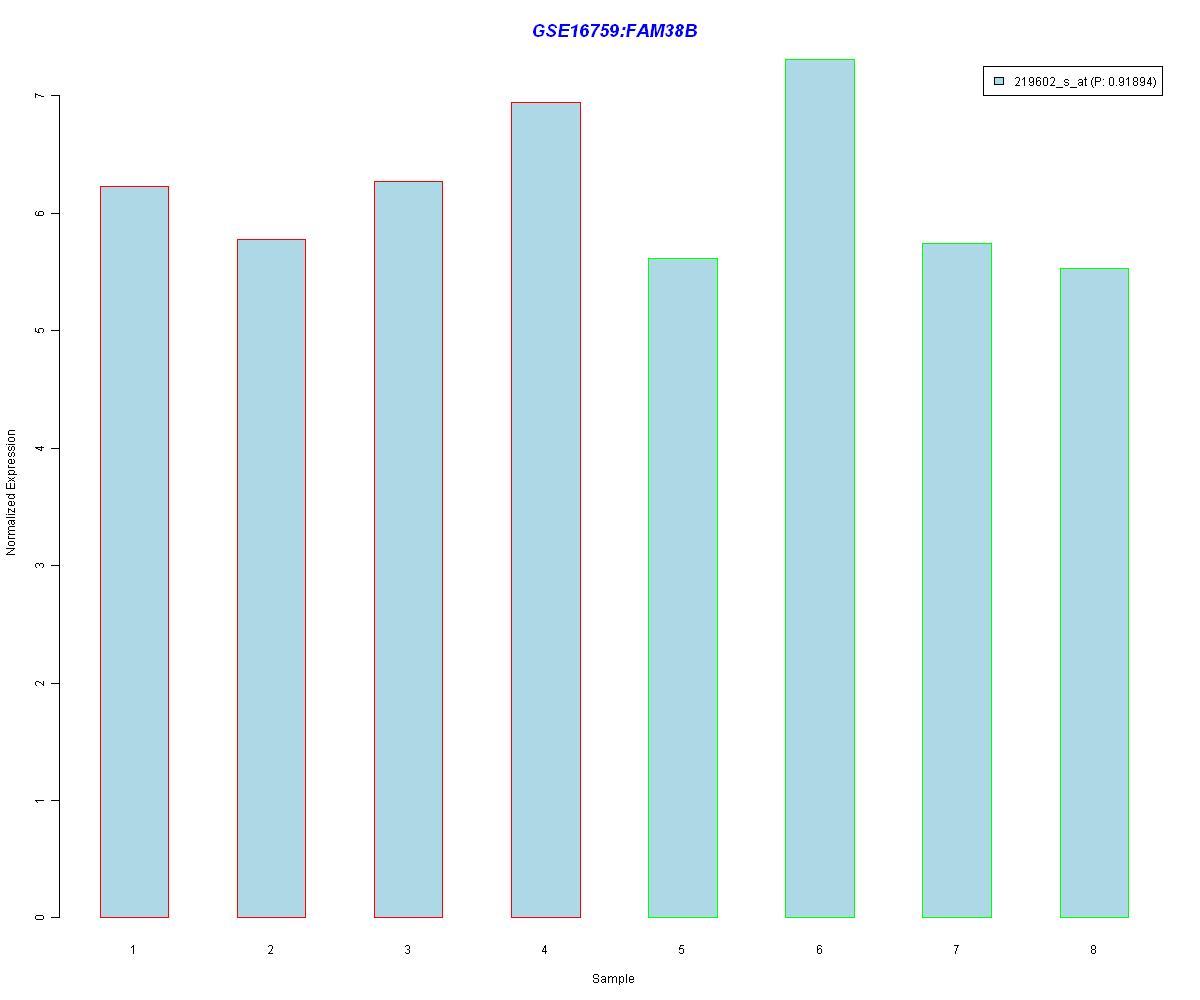The width and height of the screenshot is (1200, 1000).
Task: Select the bar for sample 2
Action: 271,578
